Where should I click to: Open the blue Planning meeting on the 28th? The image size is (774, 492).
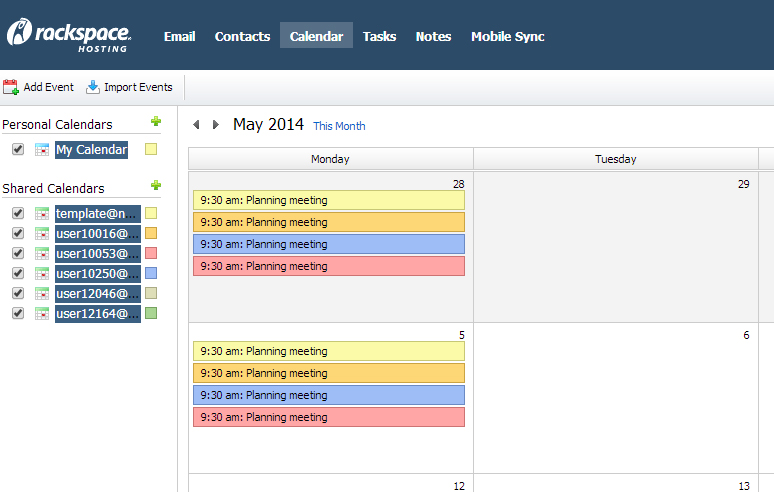[328, 244]
